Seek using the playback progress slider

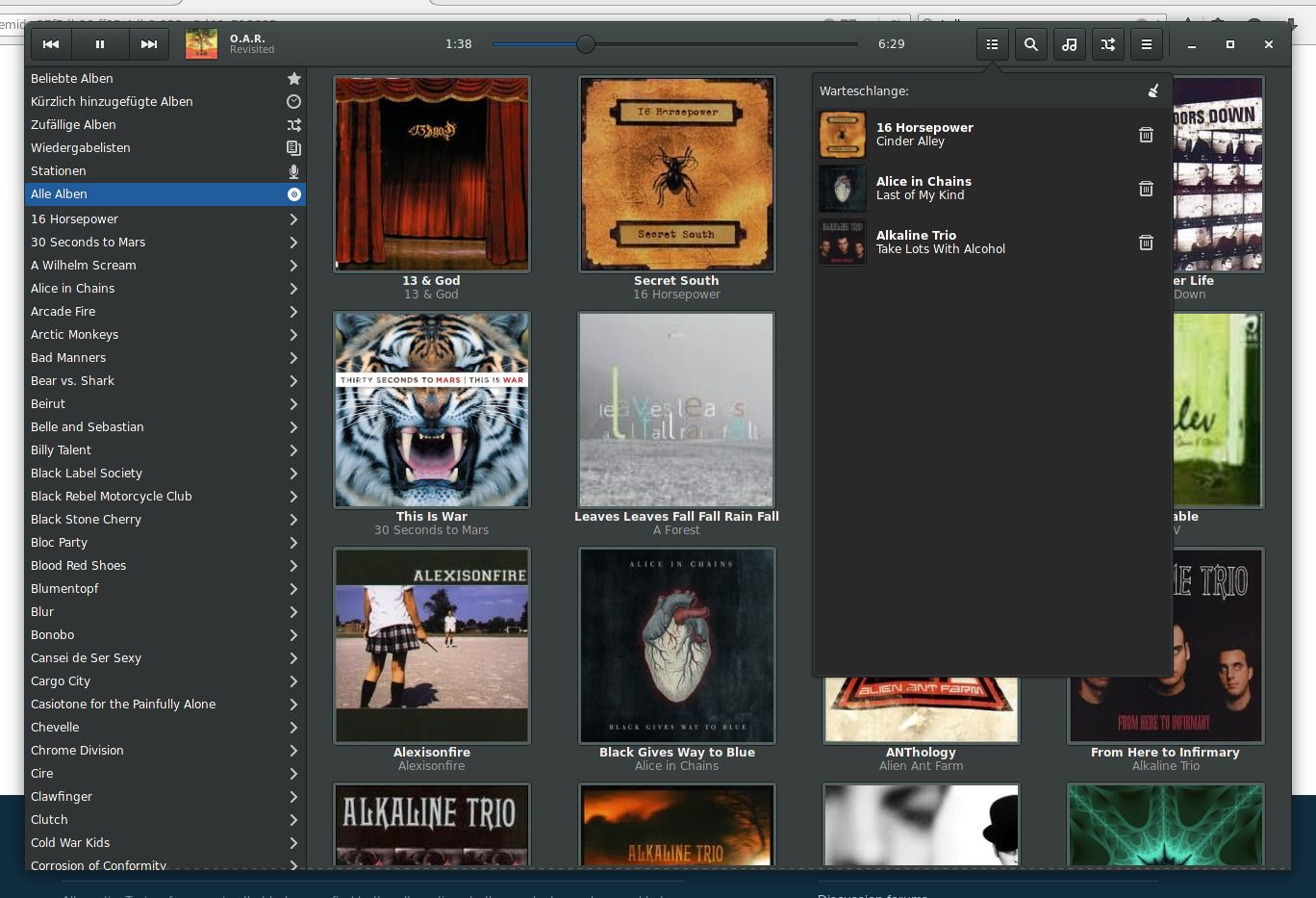675,44
